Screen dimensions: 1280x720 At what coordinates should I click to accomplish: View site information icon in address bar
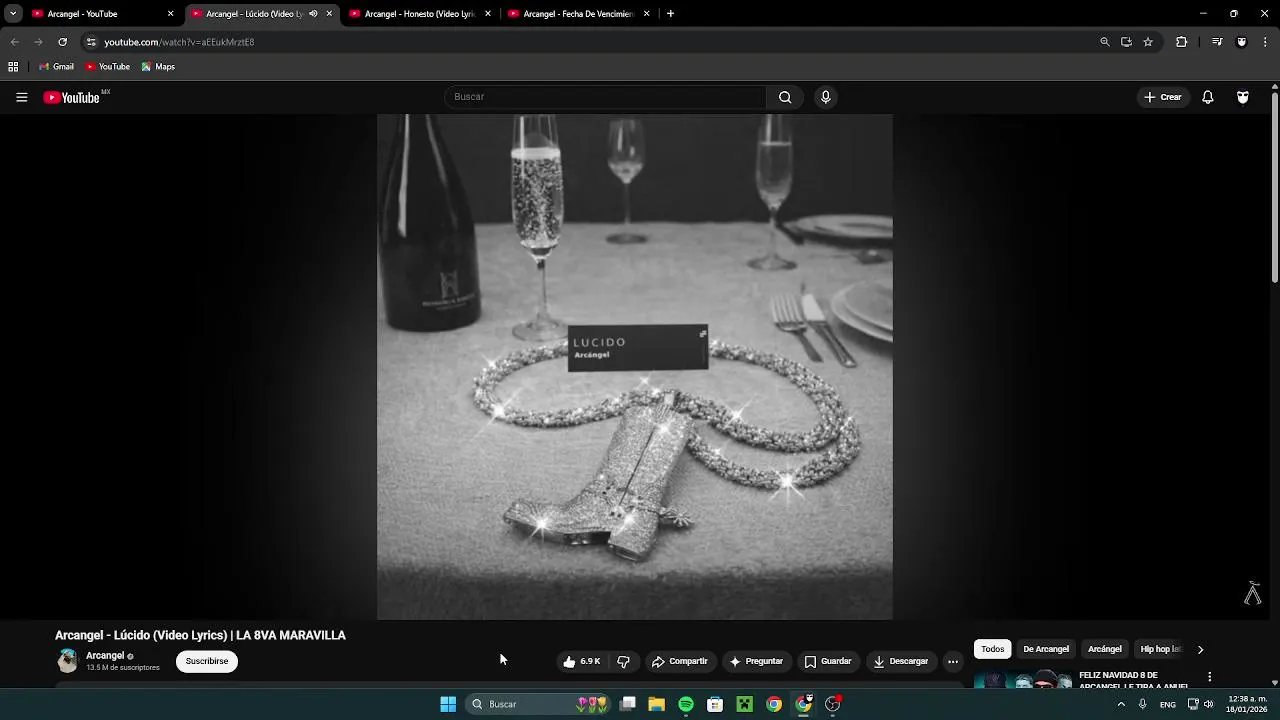point(91,42)
